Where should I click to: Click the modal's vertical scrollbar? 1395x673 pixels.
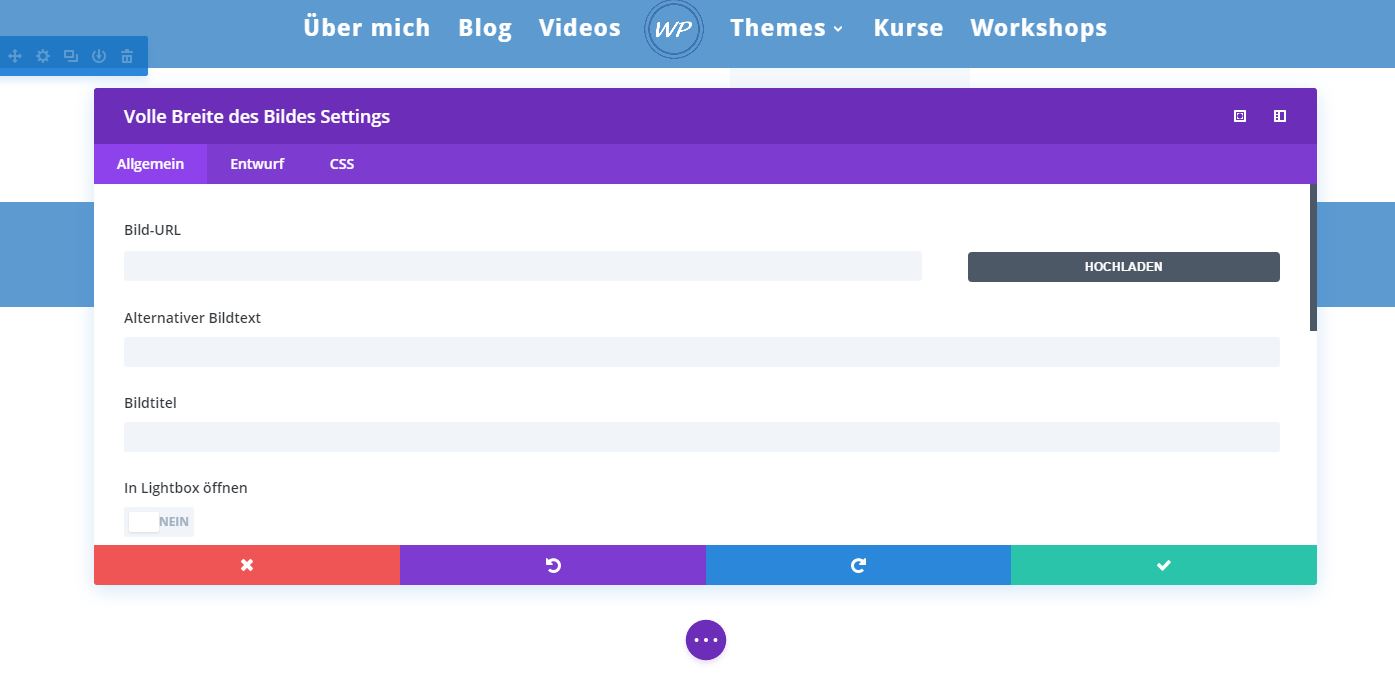[1313, 258]
